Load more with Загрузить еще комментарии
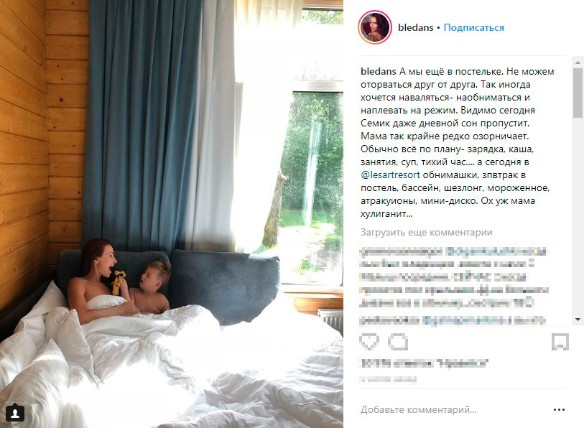The width and height of the screenshot is (584, 428). (426, 232)
